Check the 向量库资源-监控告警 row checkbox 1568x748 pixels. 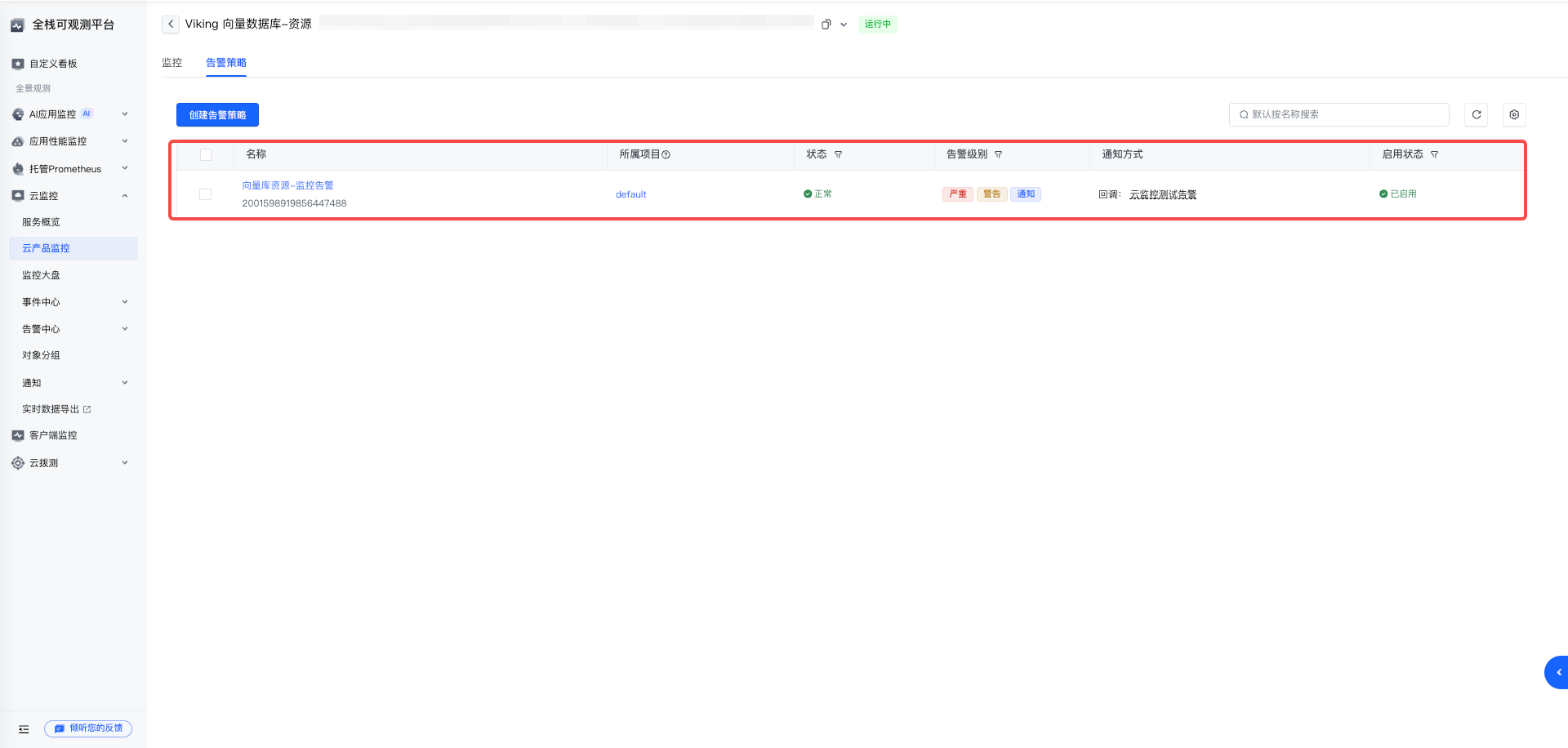click(206, 194)
